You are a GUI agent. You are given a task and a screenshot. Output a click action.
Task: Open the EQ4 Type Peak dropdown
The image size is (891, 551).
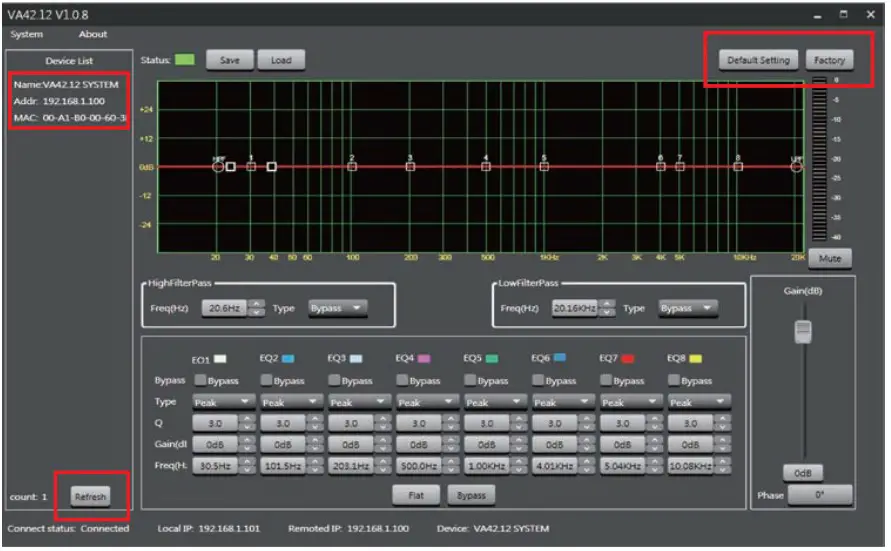pyautogui.click(x=427, y=402)
